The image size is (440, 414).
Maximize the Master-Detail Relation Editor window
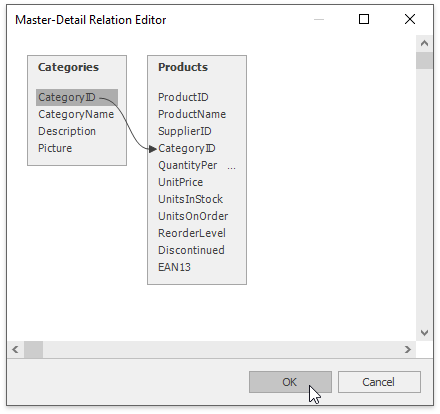pos(364,19)
